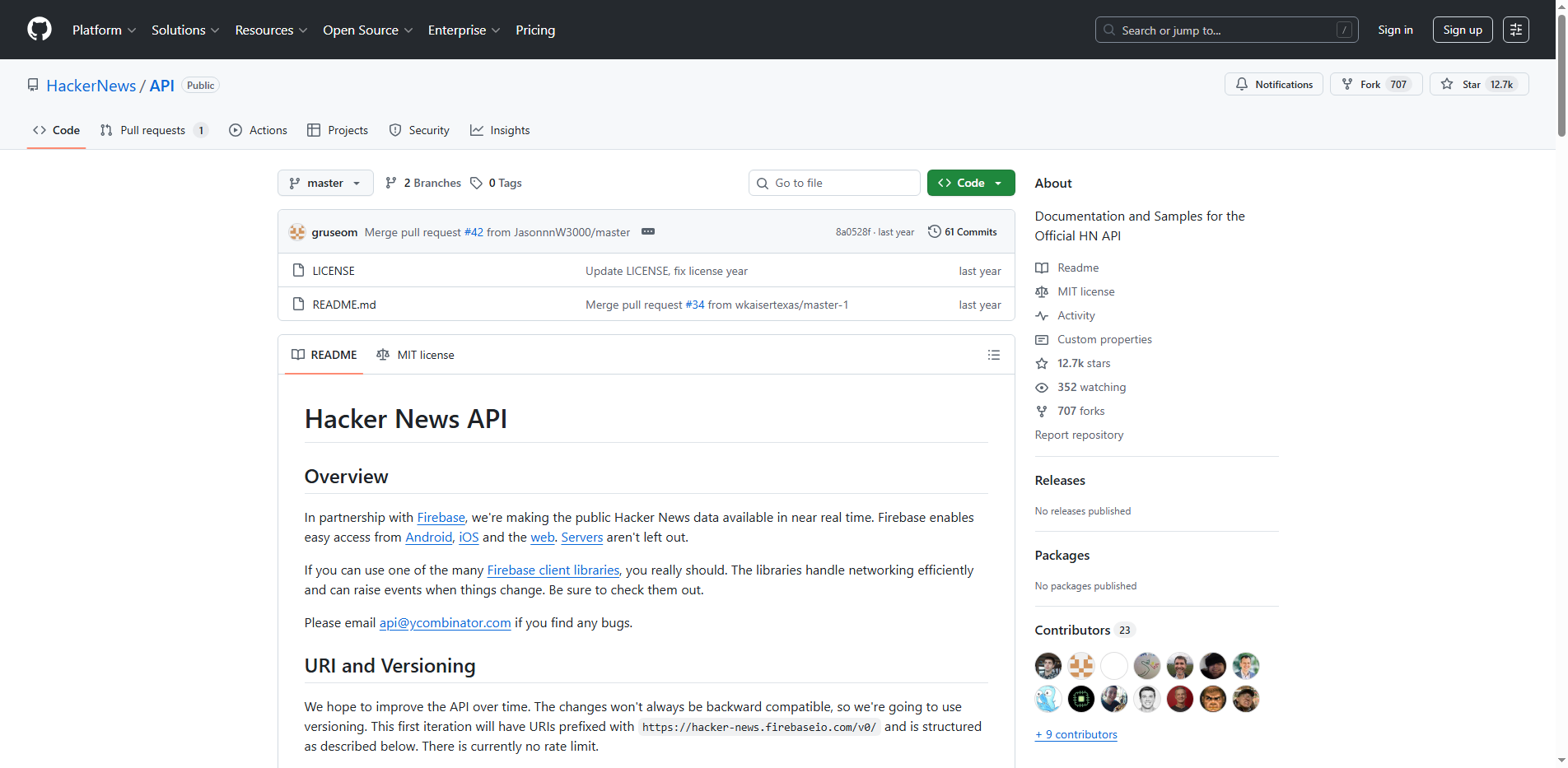1568x768 pixels.
Task: Click the eye icon beside 352 watching
Action: click(x=1041, y=387)
